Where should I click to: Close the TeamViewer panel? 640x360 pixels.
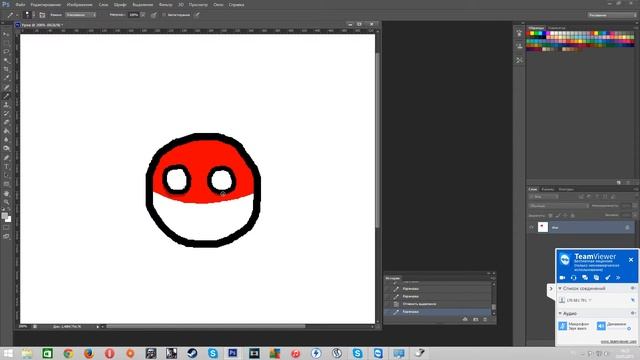631,260
